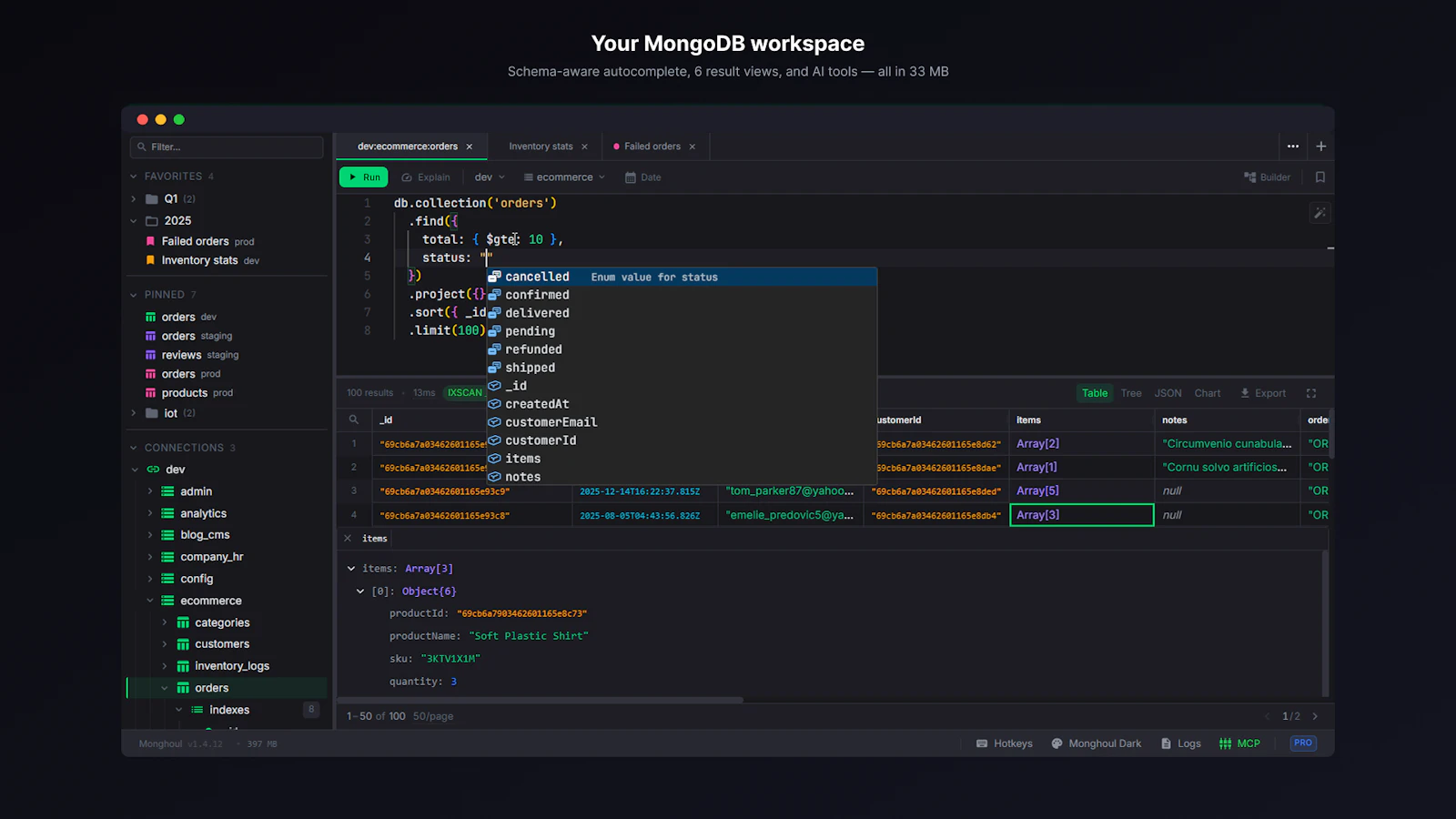Viewport: 1456px width, 819px height.
Task: Open the 50/page size dropdown
Action: [433, 716]
